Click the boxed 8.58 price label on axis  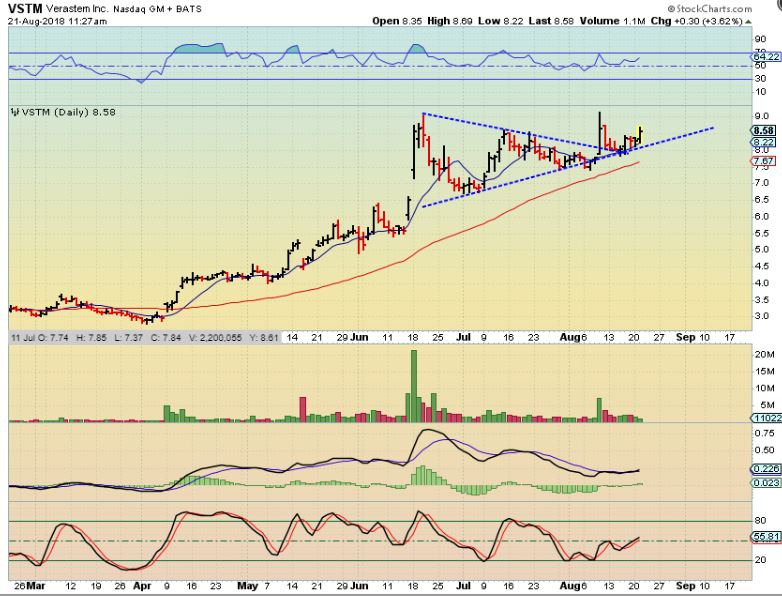pos(764,131)
